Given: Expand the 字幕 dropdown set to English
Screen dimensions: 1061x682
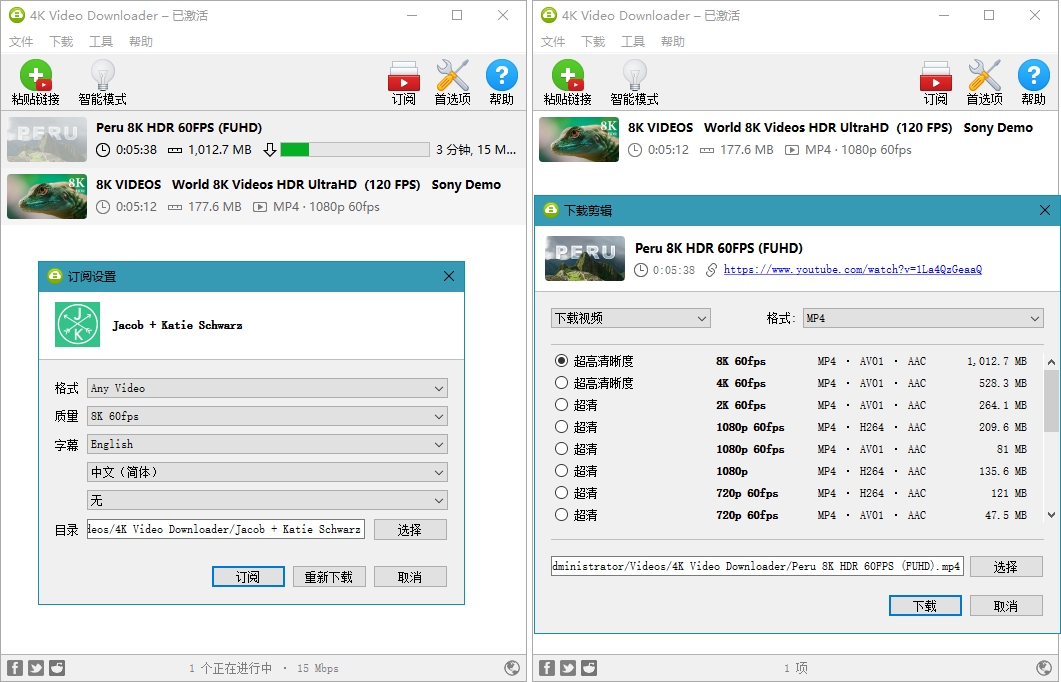Looking at the screenshot, I should (x=267, y=444).
